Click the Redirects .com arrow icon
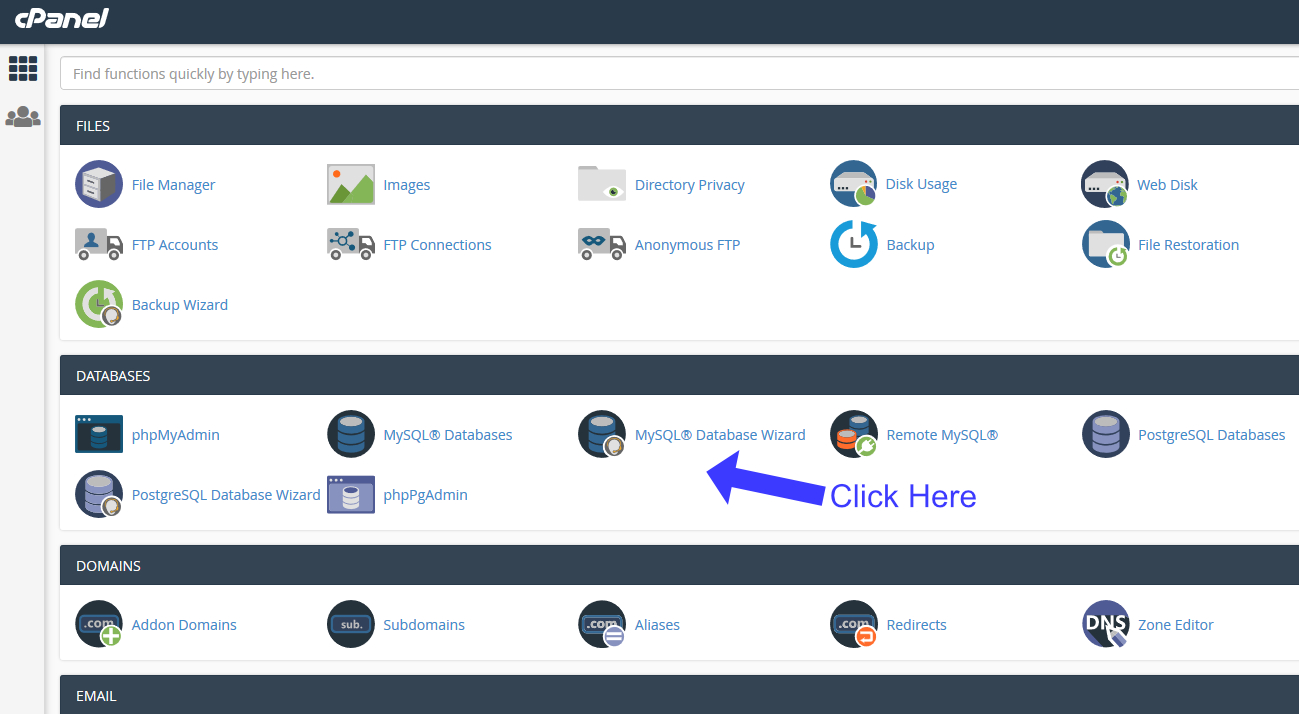 pos(854,624)
